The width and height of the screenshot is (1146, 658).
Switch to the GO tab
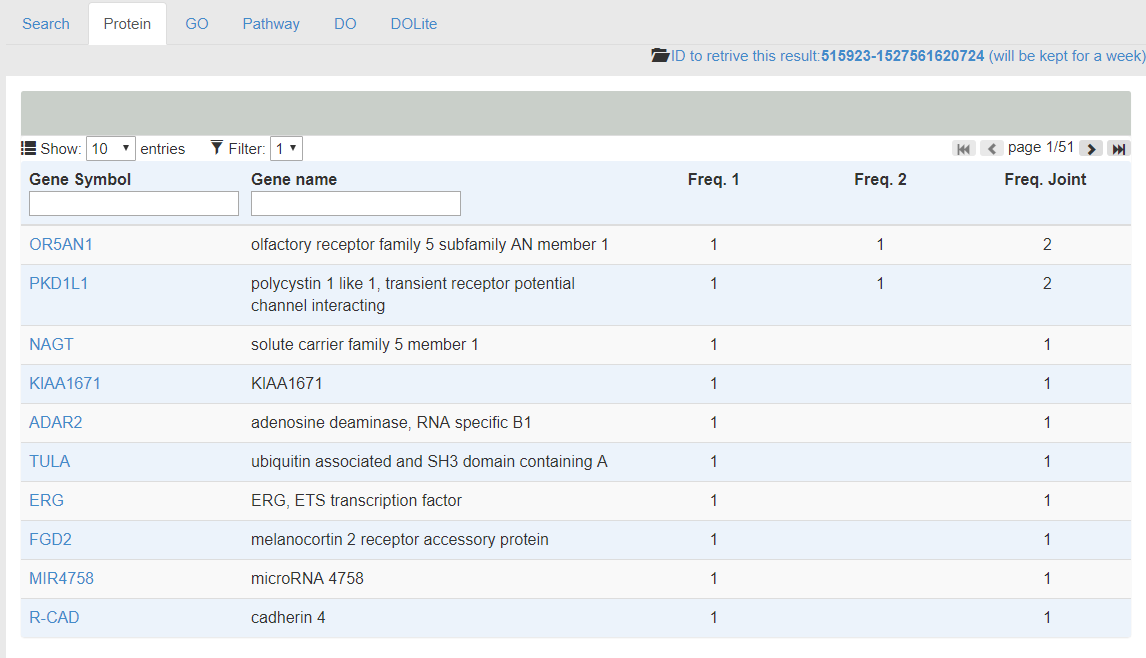click(197, 24)
